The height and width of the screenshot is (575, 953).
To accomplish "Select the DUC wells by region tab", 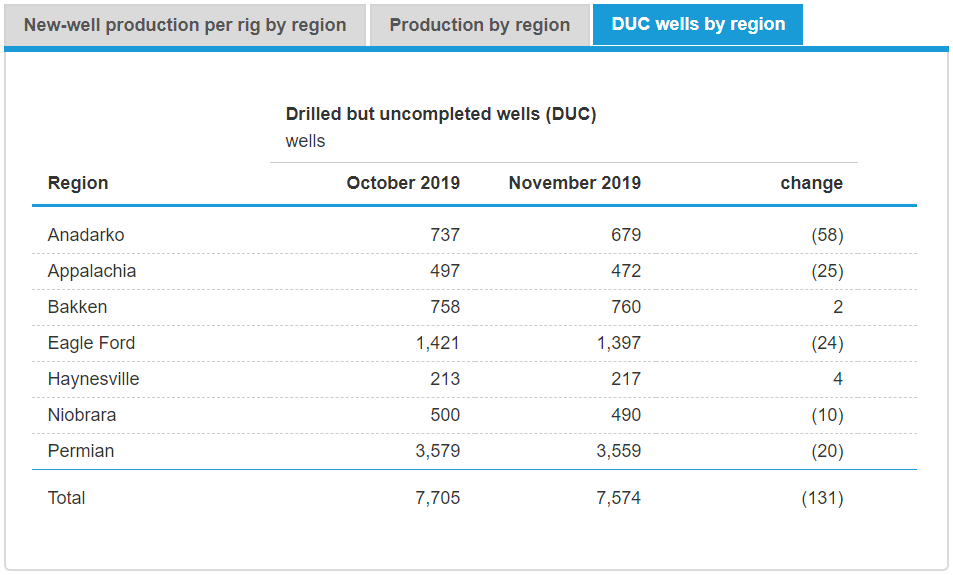I will coord(698,25).
